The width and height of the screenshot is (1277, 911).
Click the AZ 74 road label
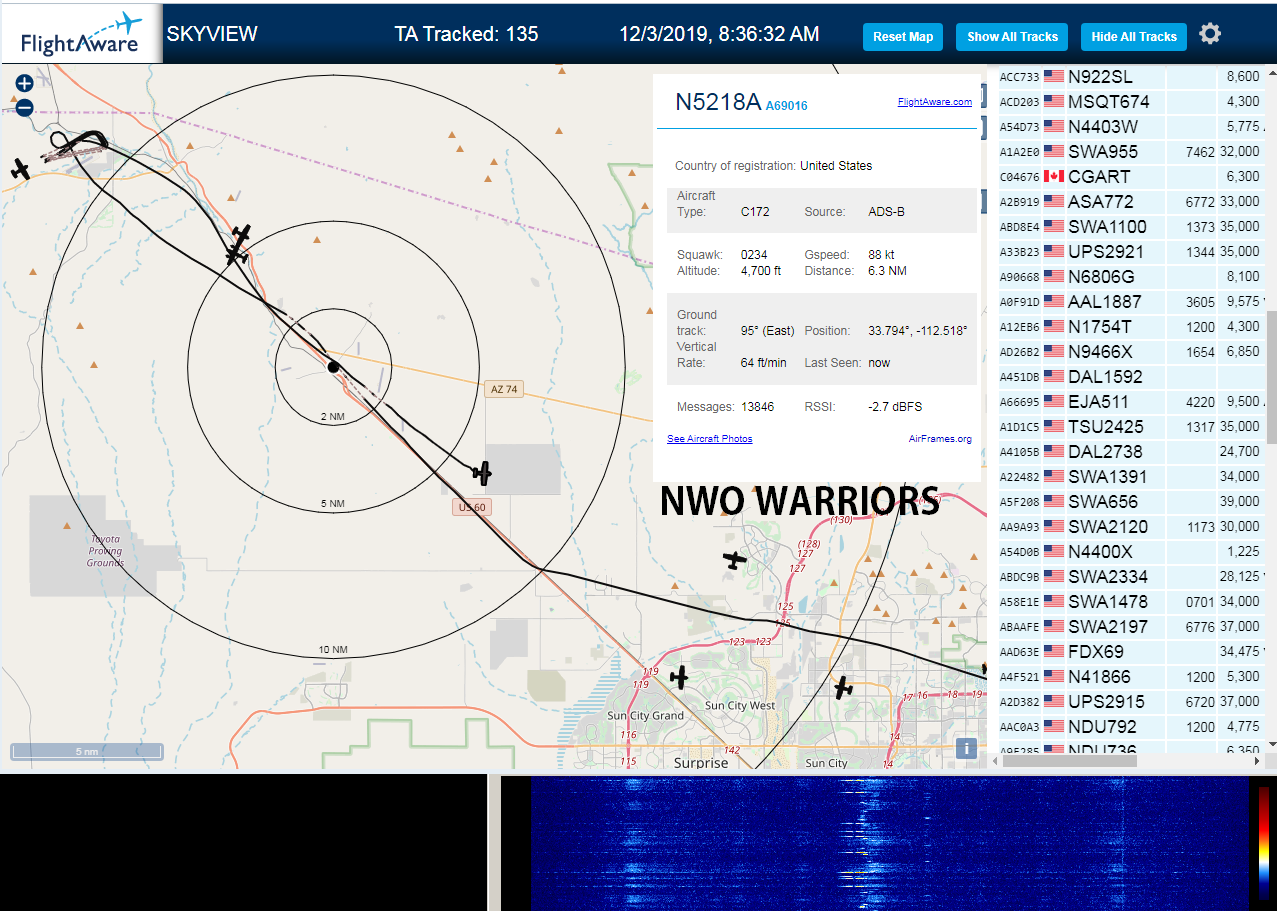(x=504, y=389)
